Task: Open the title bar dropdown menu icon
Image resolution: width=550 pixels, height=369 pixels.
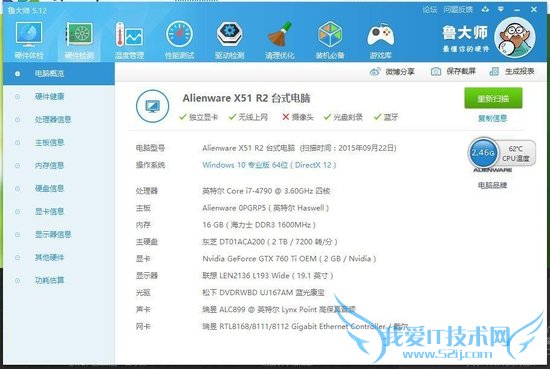Action: (501, 9)
